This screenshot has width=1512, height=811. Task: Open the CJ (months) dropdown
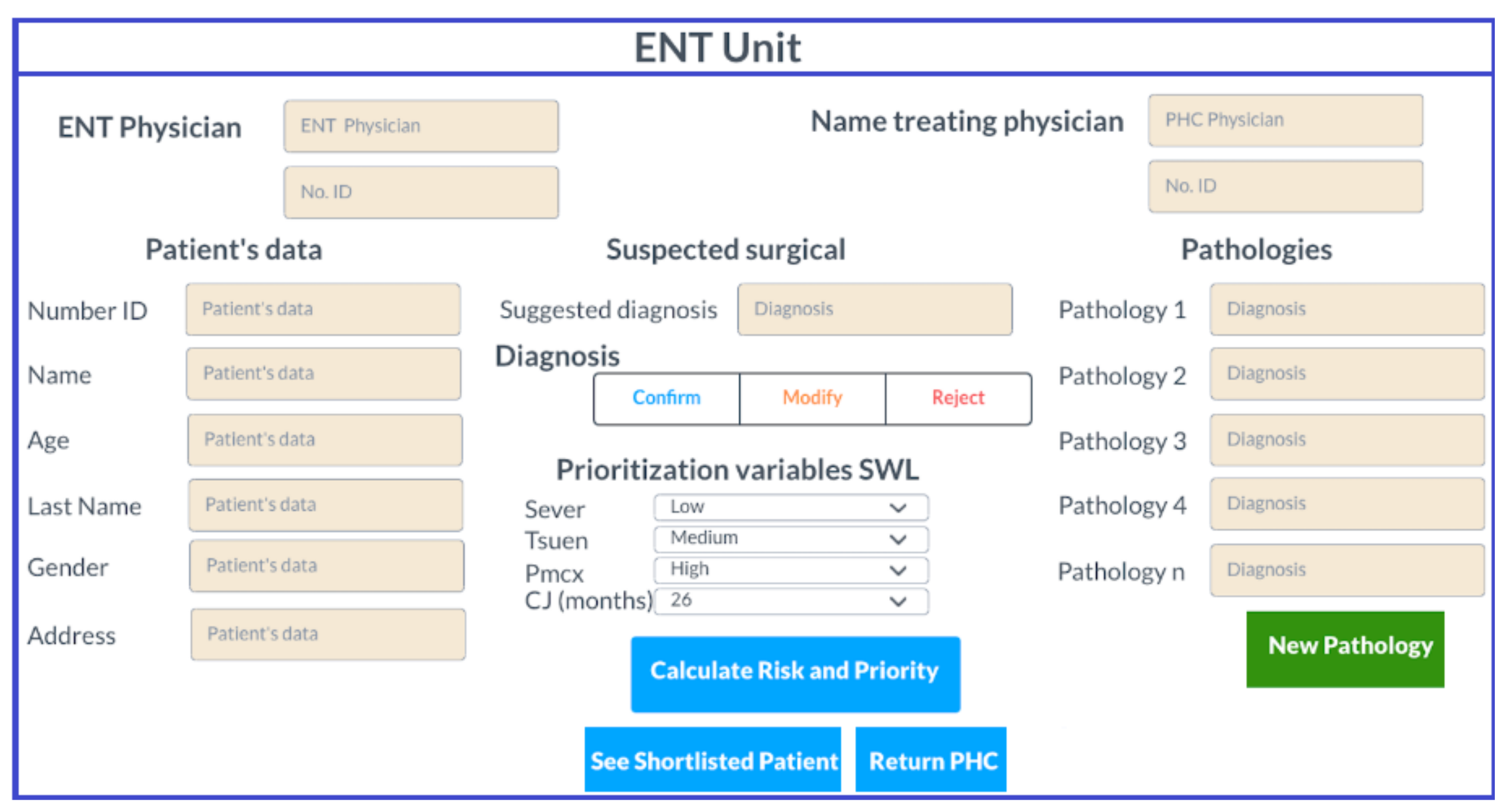pyautogui.click(x=790, y=601)
